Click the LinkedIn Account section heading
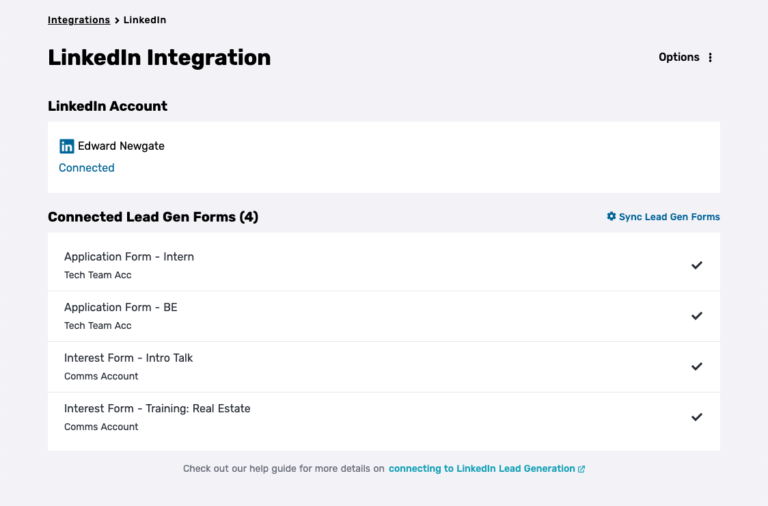The height and width of the screenshot is (506, 768). (107, 106)
